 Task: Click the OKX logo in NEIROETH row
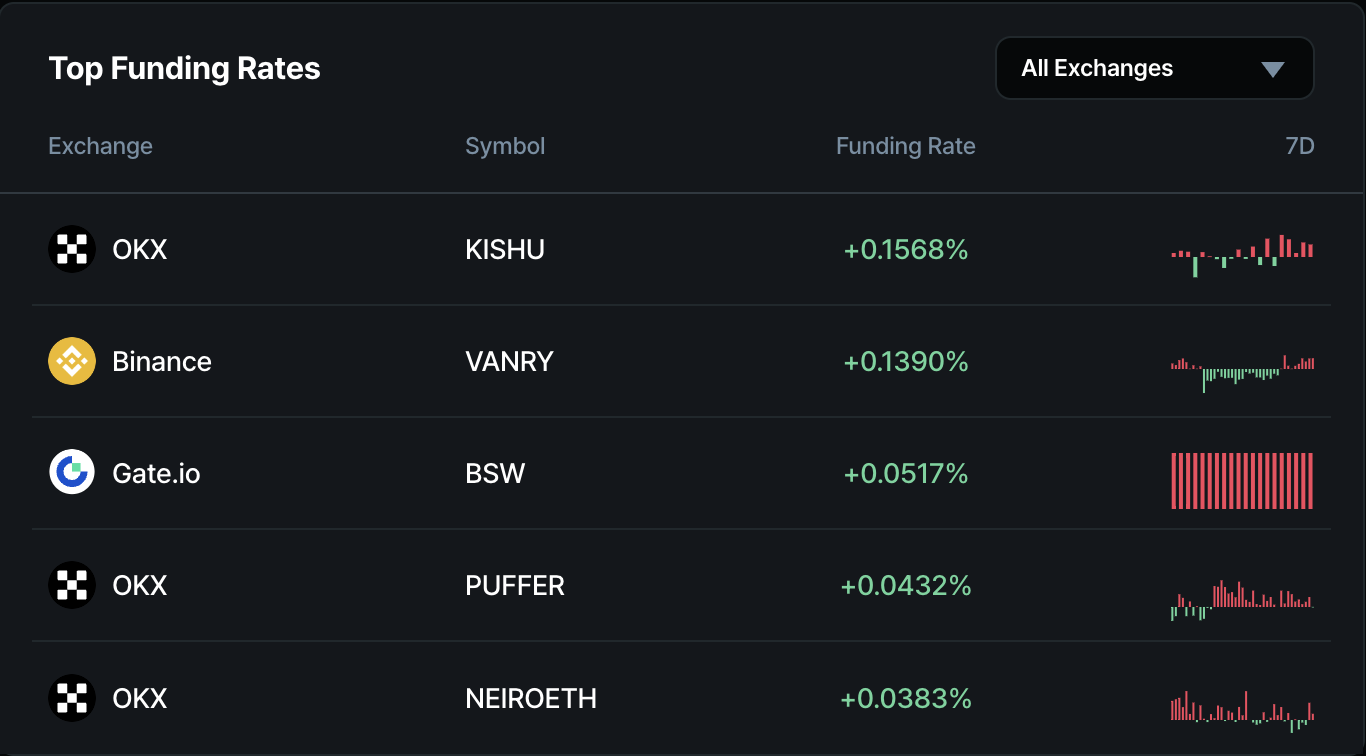tap(72, 697)
